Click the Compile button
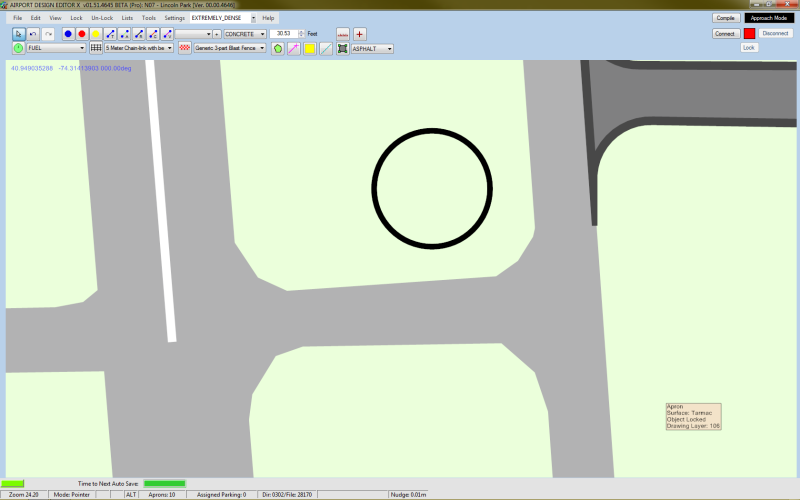 726,18
